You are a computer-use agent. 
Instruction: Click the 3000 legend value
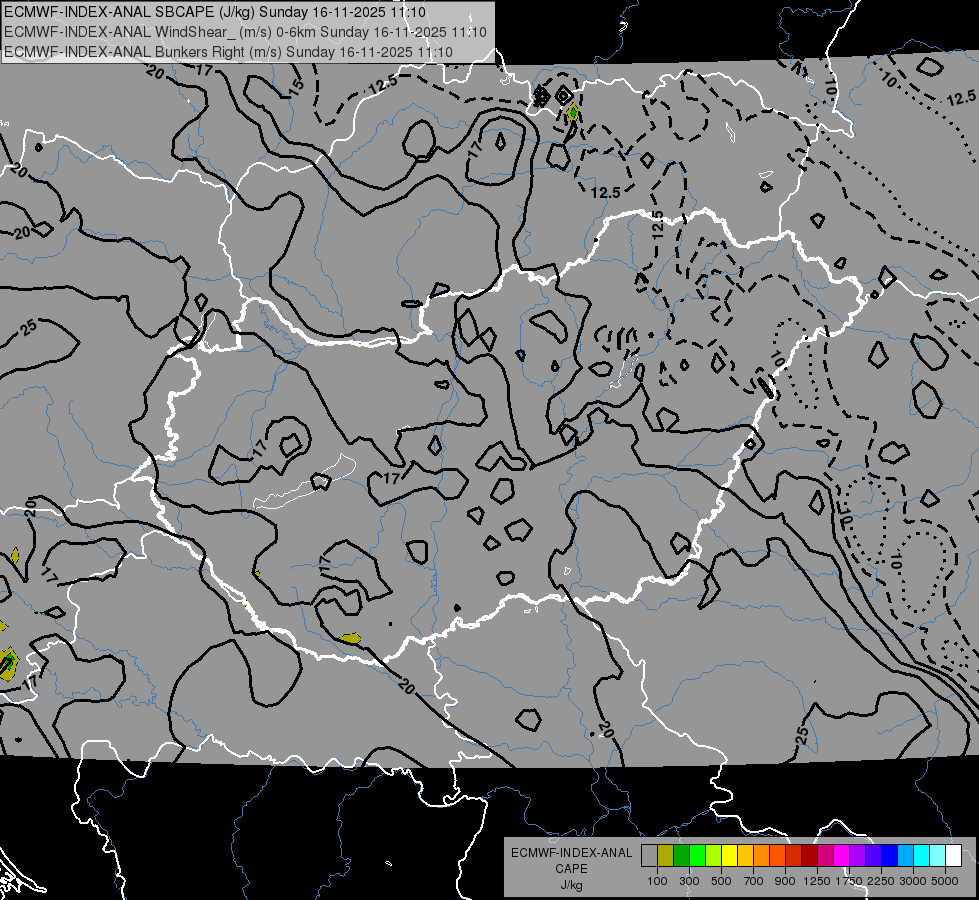pos(913,881)
